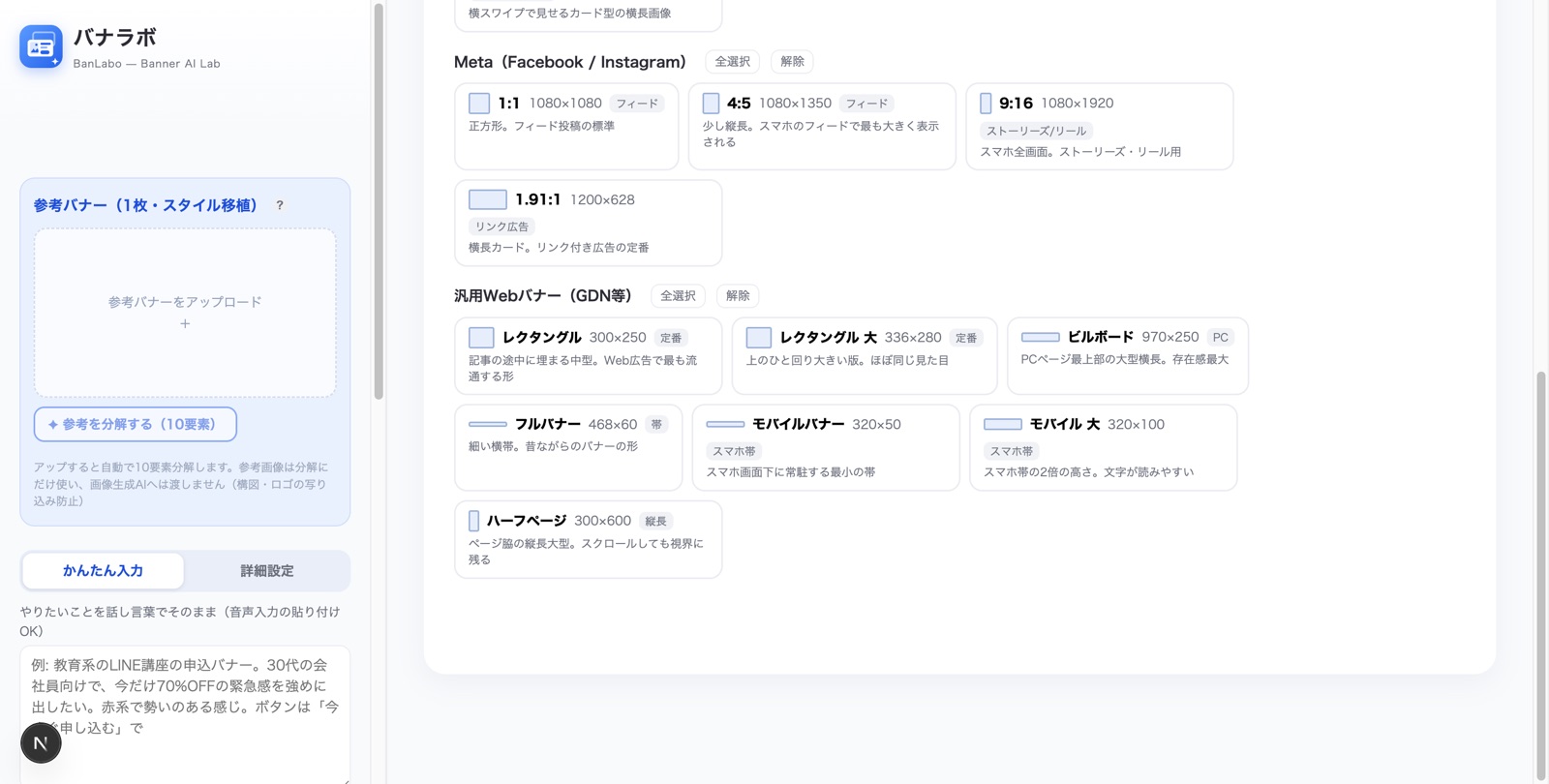
Task: Toggle the モバイルバナー 320×50 card
Action: (x=826, y=447)
